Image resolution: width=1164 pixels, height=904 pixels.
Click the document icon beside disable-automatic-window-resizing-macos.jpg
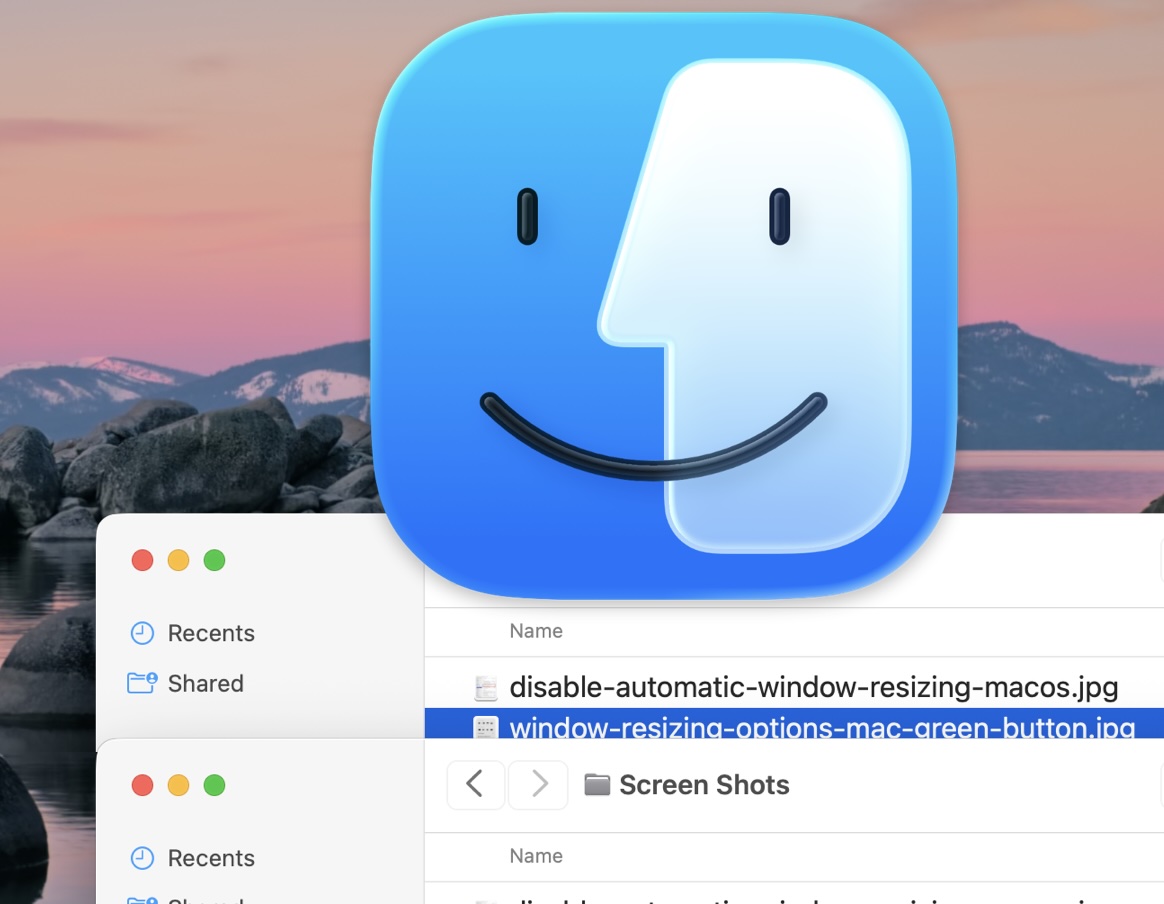[487, 687]
